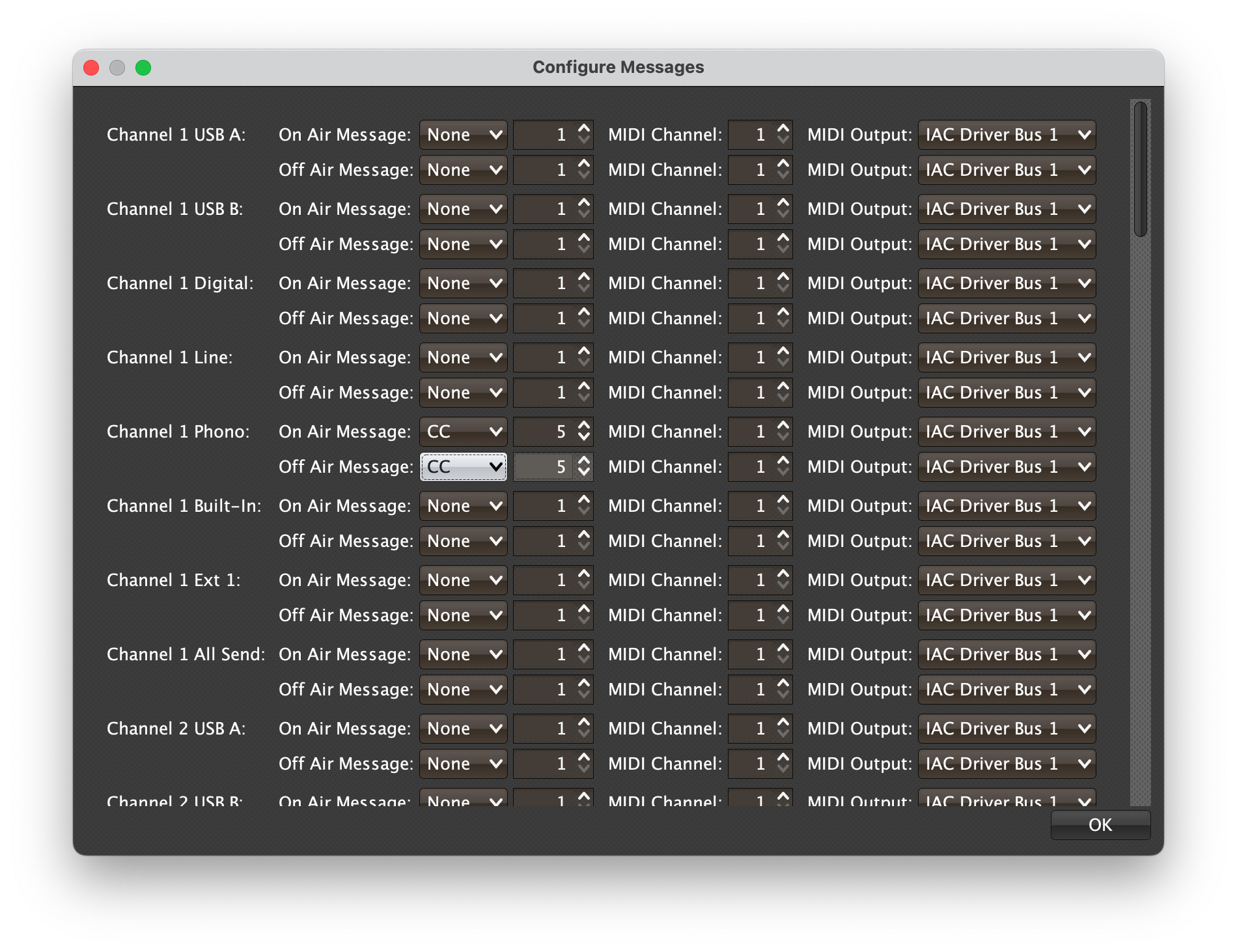Open Channel 1 Built-In Off Air Message type dropdown
Image resolution: width=1237 pixels, height=952 pixels.
[x=464, y=541]
